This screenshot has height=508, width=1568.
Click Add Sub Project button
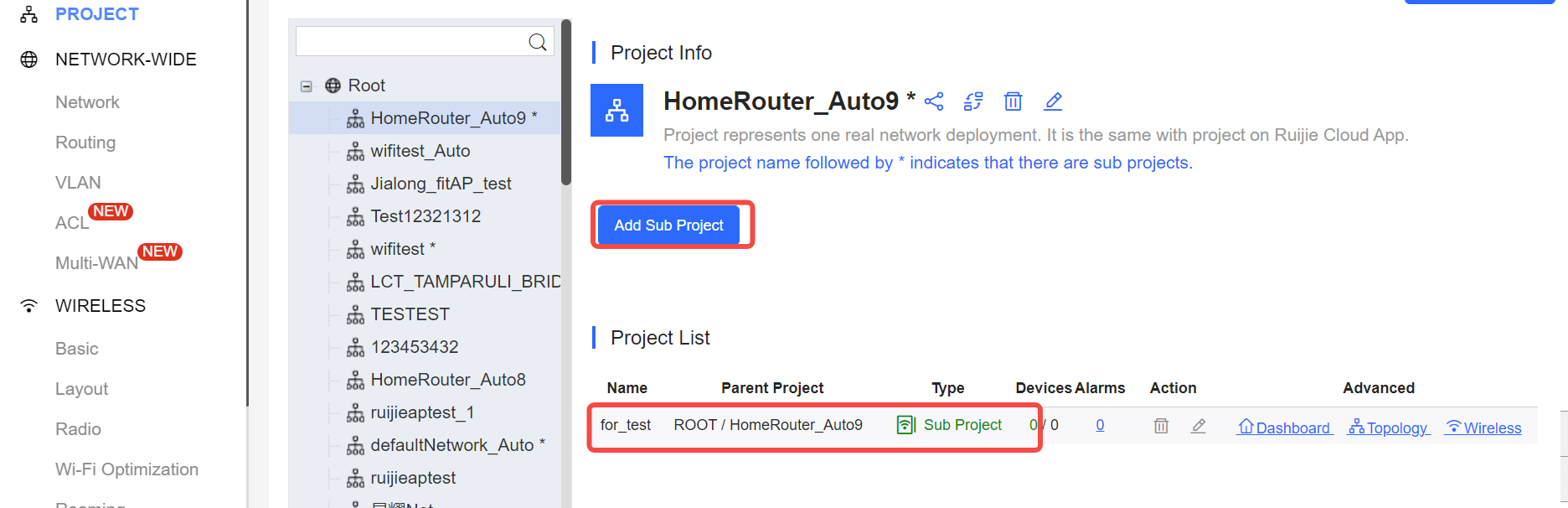(x=668, y=225)
